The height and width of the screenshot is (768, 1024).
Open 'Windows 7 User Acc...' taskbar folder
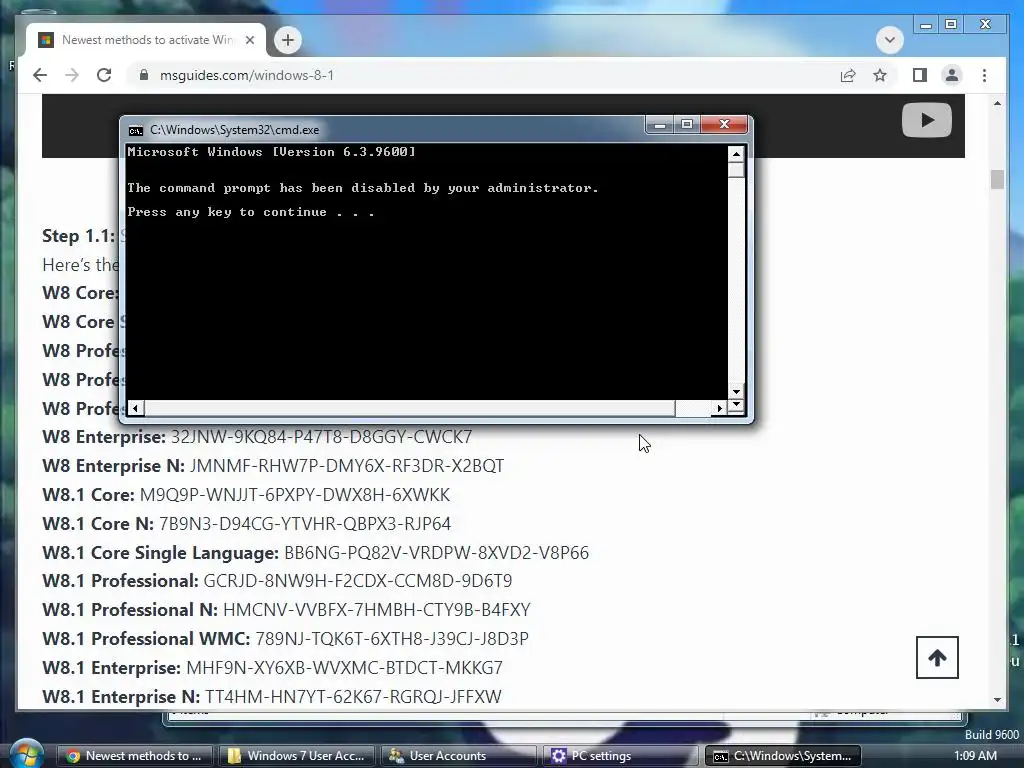tap(296, 756)
